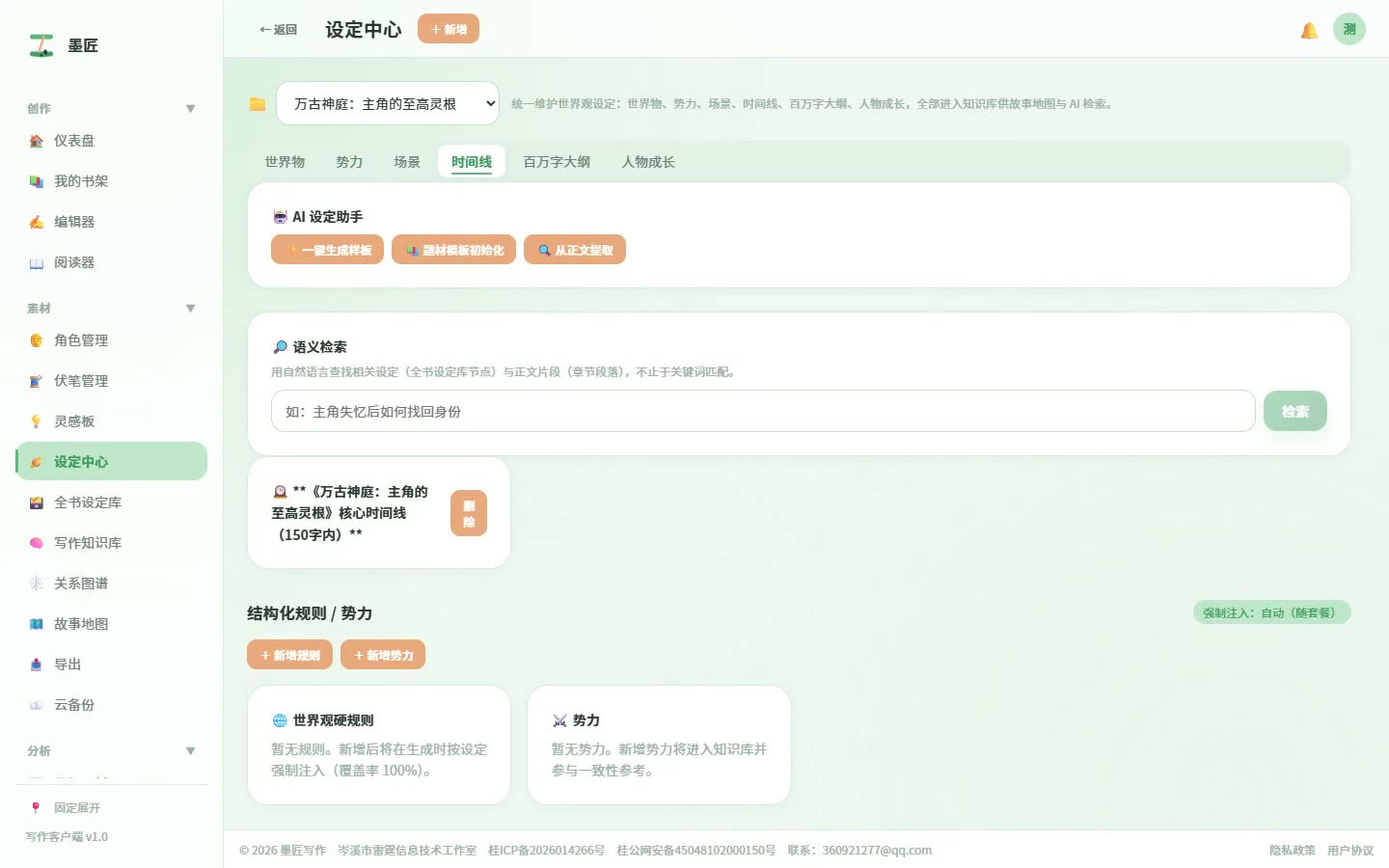
Task: Click the 新增 button in header
Action: [449, 29]
